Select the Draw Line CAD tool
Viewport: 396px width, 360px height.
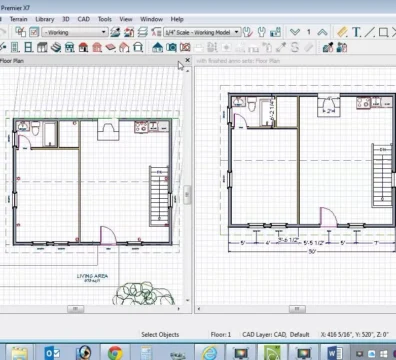pyautogui.click(x=370, y=32)
